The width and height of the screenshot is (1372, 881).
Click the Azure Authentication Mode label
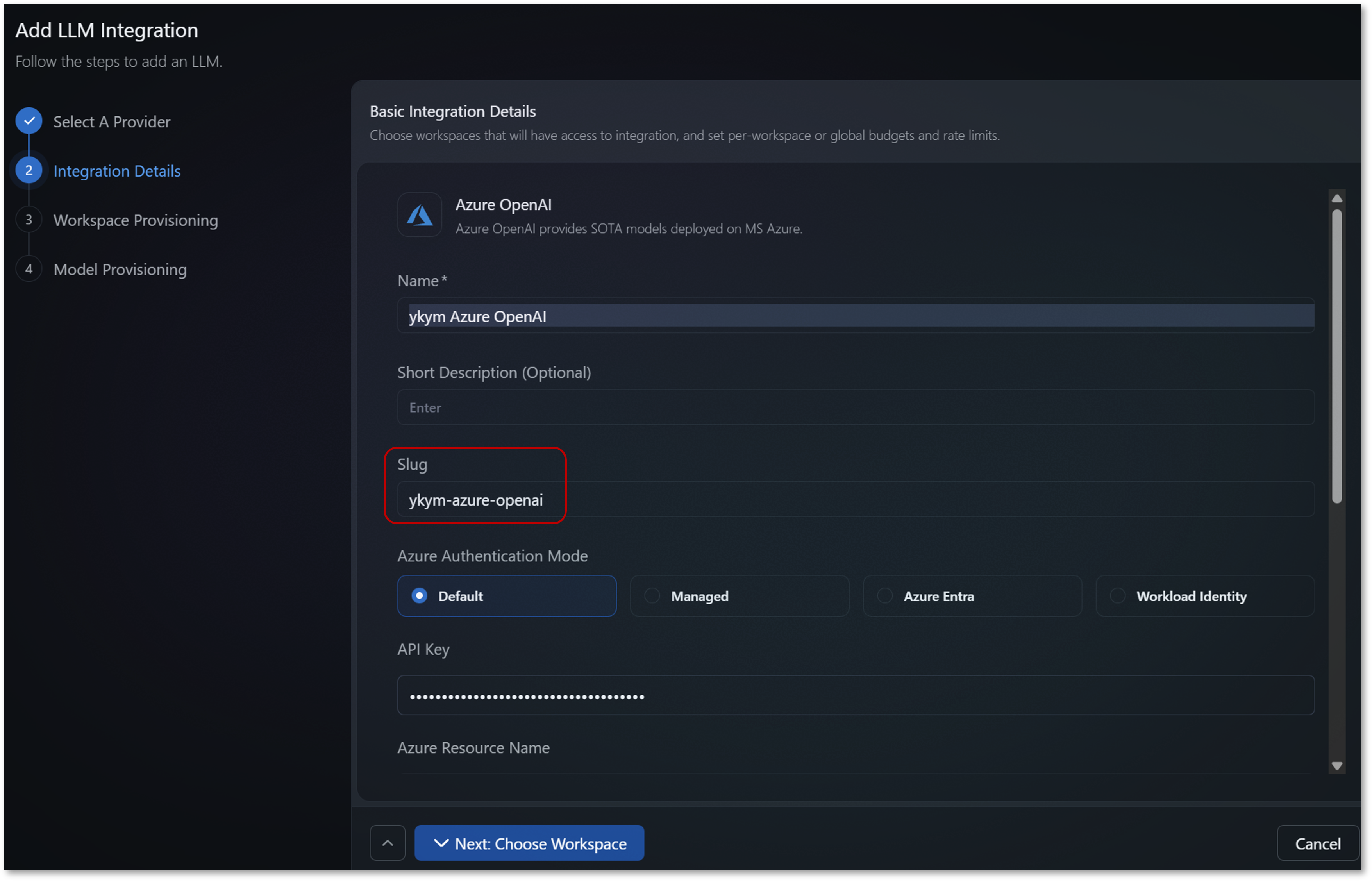[x=492, y=556]
